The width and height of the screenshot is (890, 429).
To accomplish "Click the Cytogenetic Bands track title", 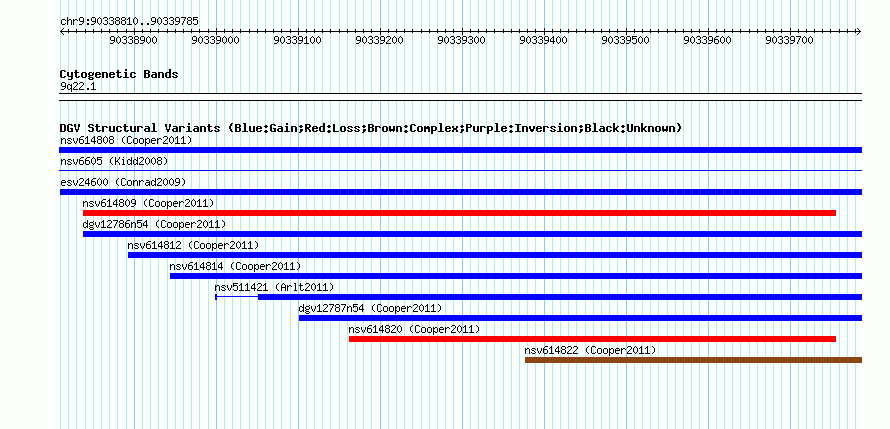I will [x=119, y=74].
